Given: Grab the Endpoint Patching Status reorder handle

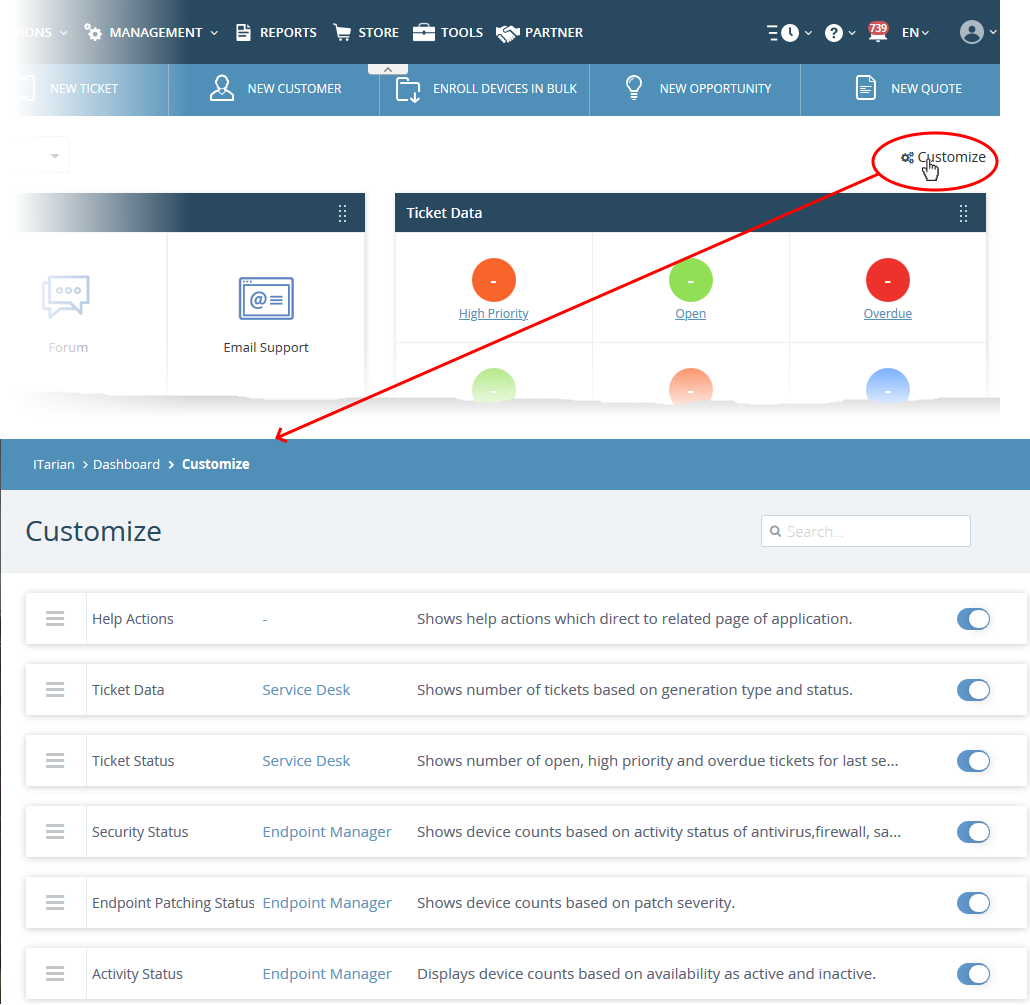Looking at the screenshot, I should [55, 903].
